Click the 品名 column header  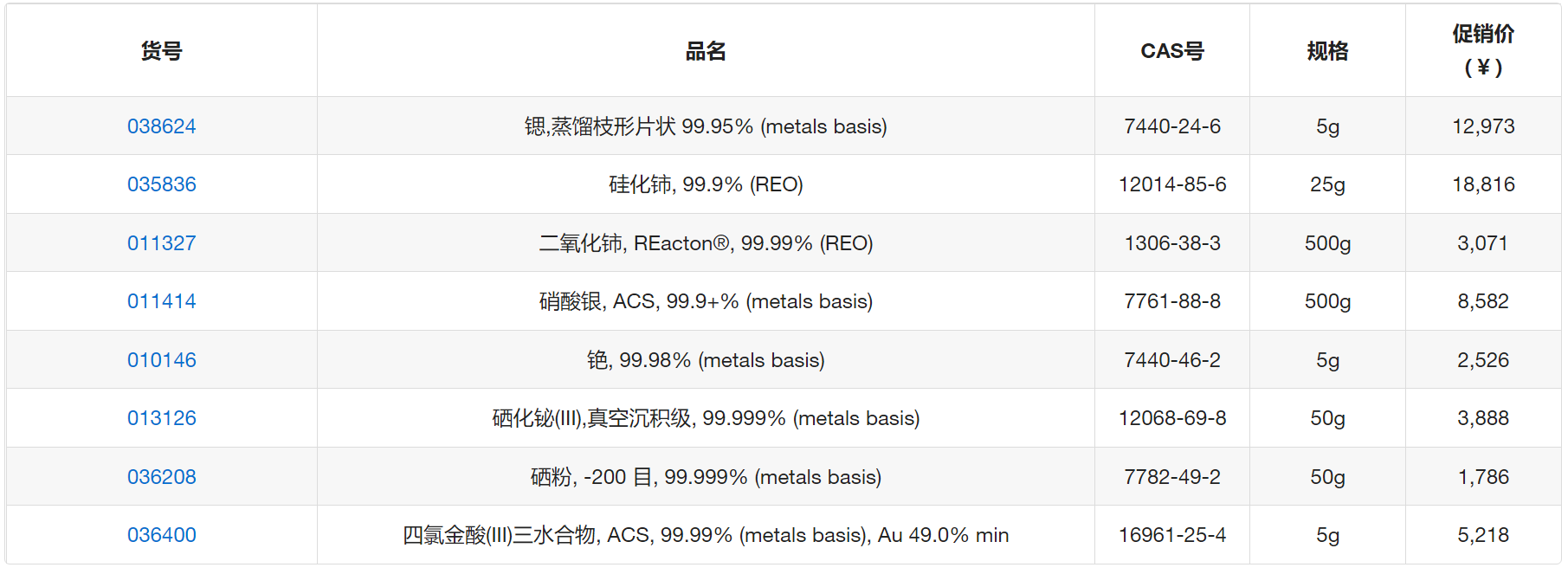click(706, 51)
